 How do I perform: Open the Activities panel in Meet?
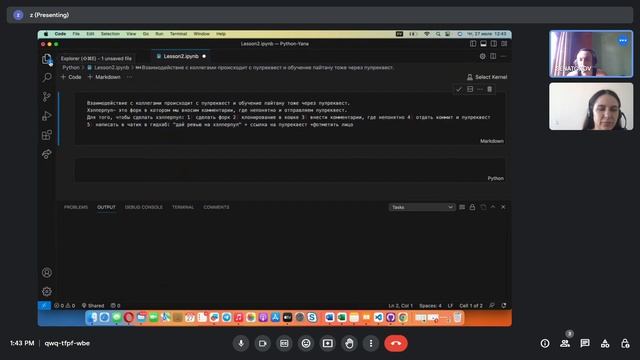click(x=605, y=344)
